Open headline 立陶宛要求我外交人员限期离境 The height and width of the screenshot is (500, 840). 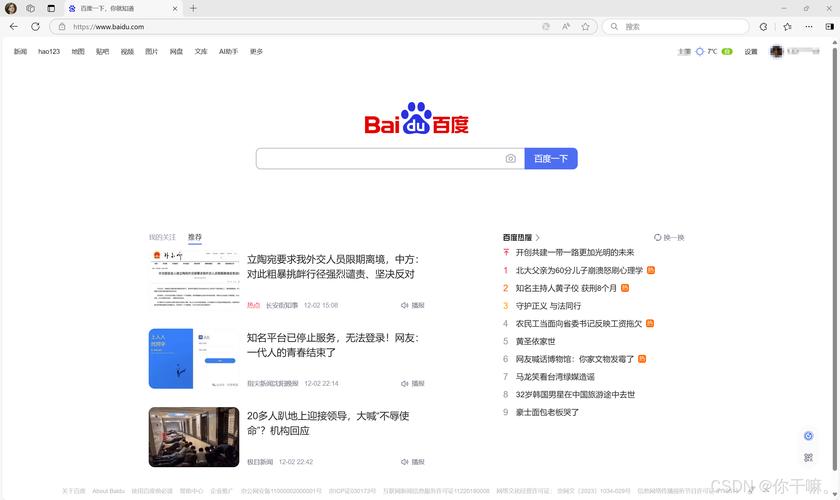click(333, 267)
